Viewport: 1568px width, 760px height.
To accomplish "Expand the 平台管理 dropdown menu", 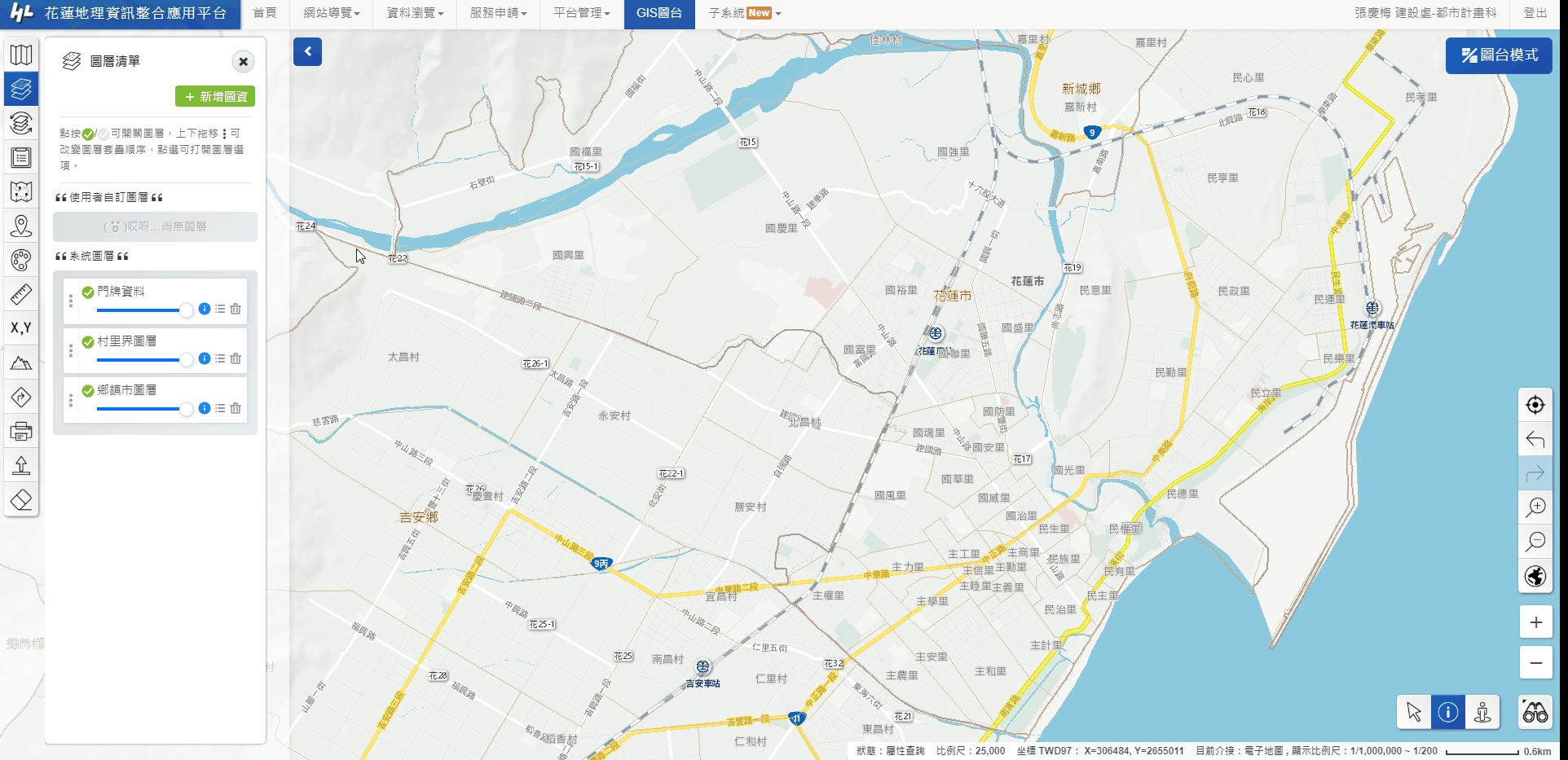I will pos(581,13).
